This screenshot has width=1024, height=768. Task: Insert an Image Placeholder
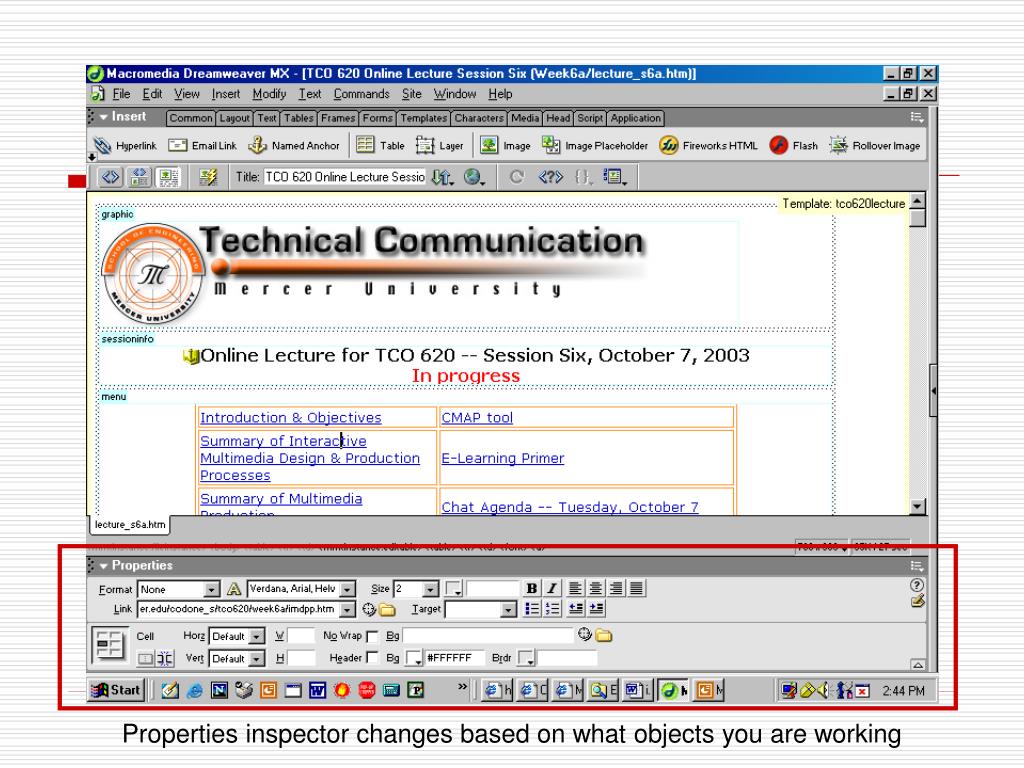coord(595,145)
